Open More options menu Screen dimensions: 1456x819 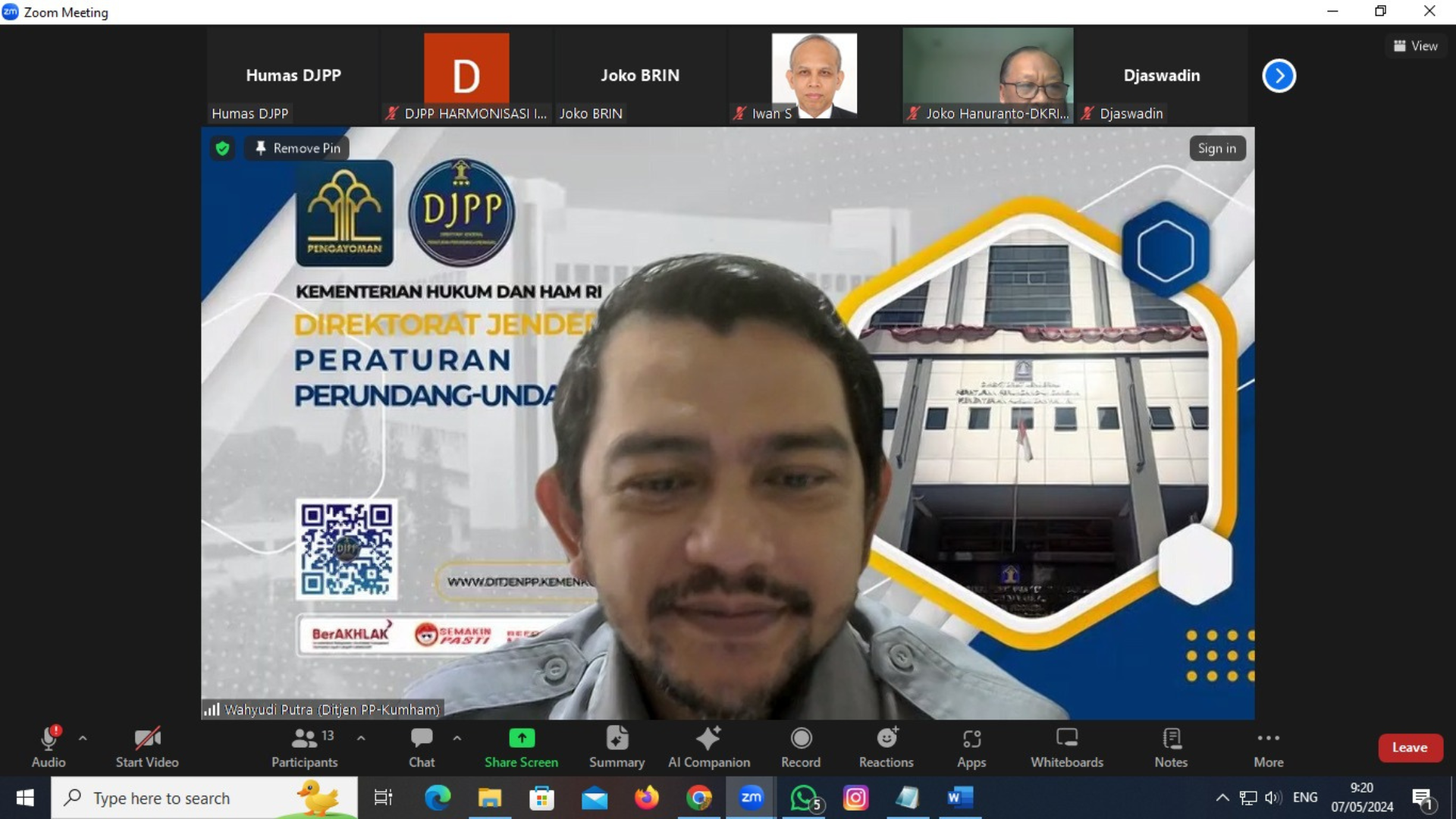[1269, 747]
